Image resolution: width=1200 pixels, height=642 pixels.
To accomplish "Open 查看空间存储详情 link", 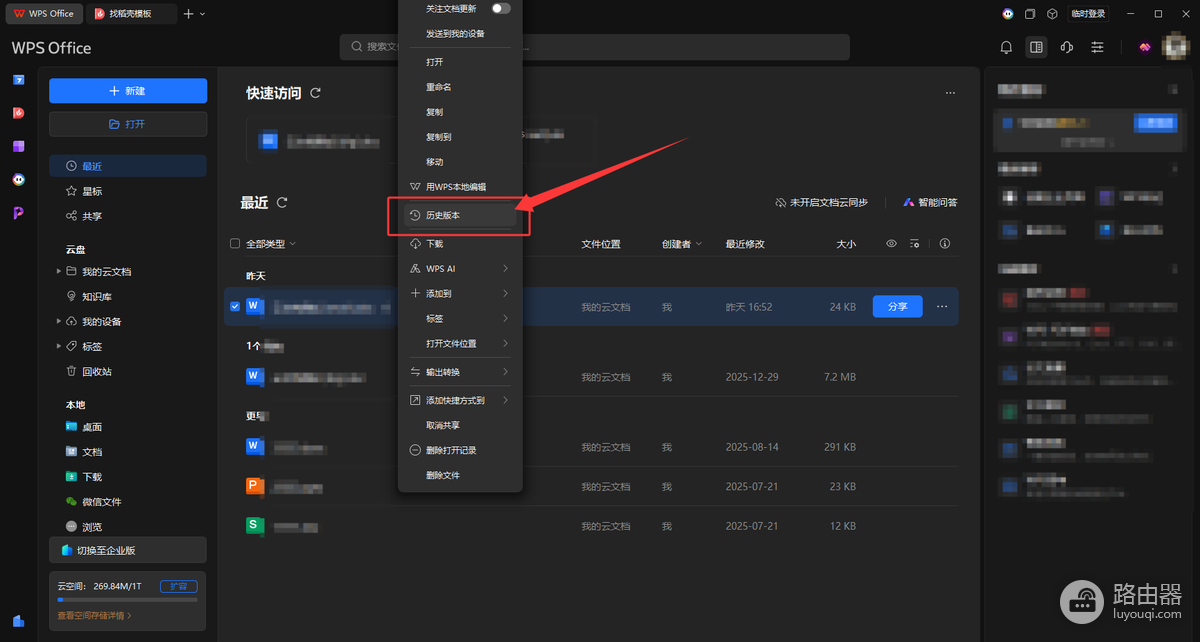I will click(x=95, y=616).
